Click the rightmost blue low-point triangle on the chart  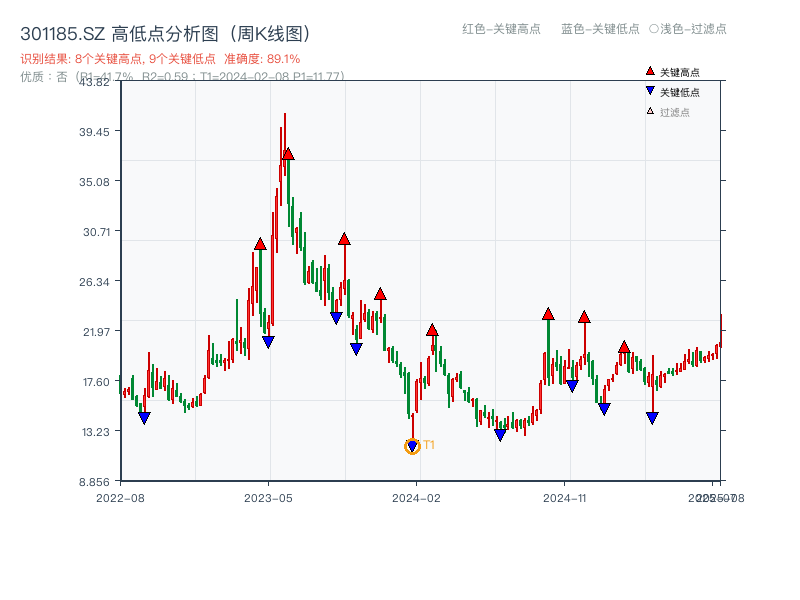point(652,418)
